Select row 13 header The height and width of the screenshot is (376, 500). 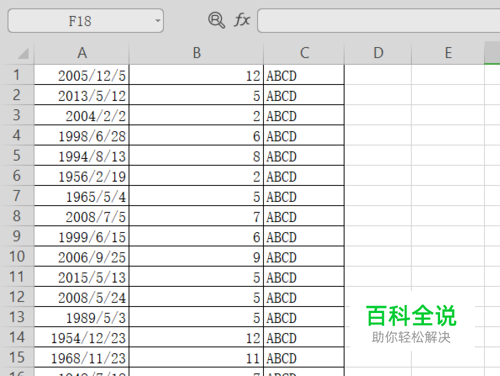(17, 317)
